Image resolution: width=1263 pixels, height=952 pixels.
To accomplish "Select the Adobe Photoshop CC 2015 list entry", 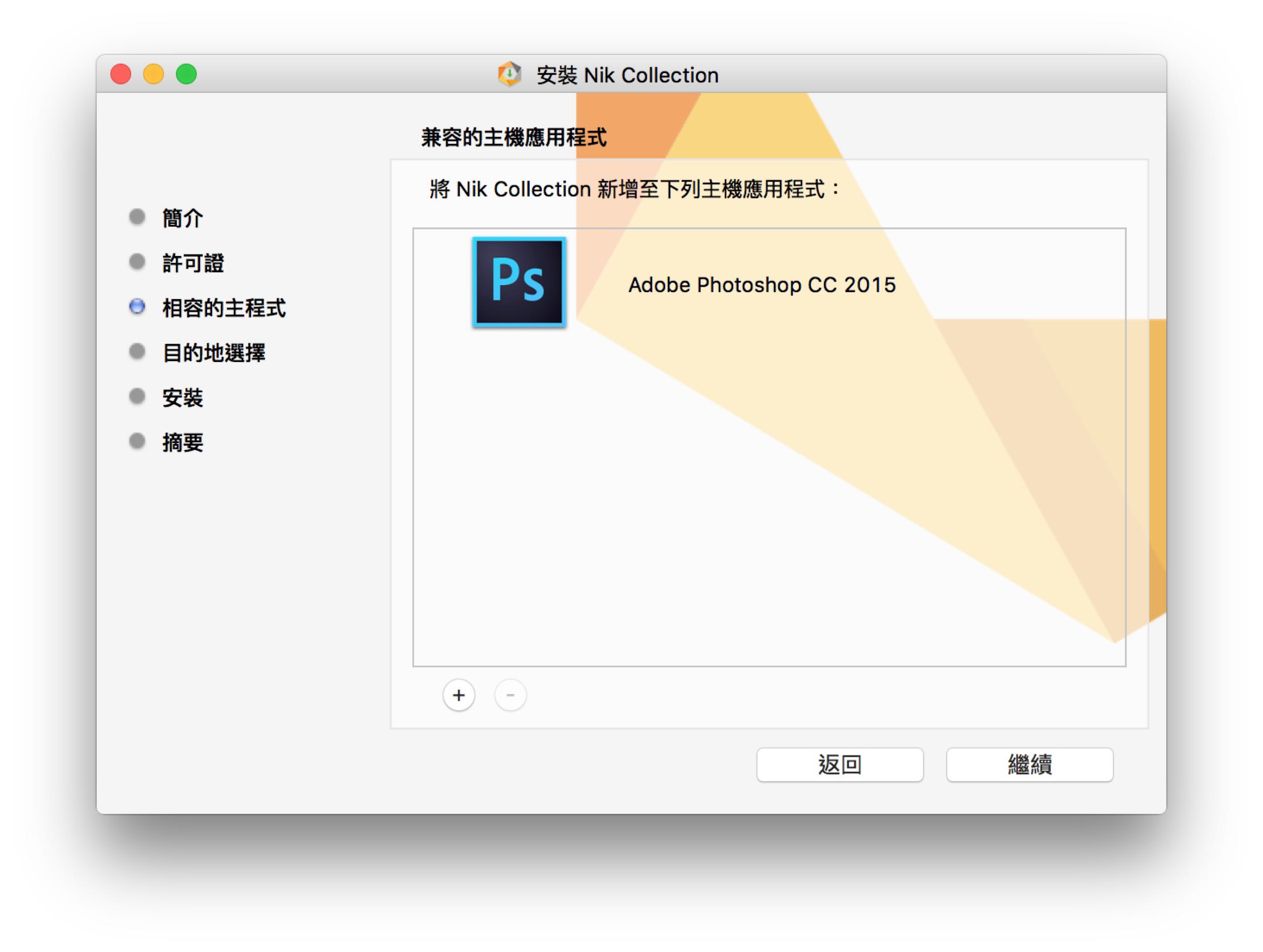I will pyautogui.click(x=769, y=283).
